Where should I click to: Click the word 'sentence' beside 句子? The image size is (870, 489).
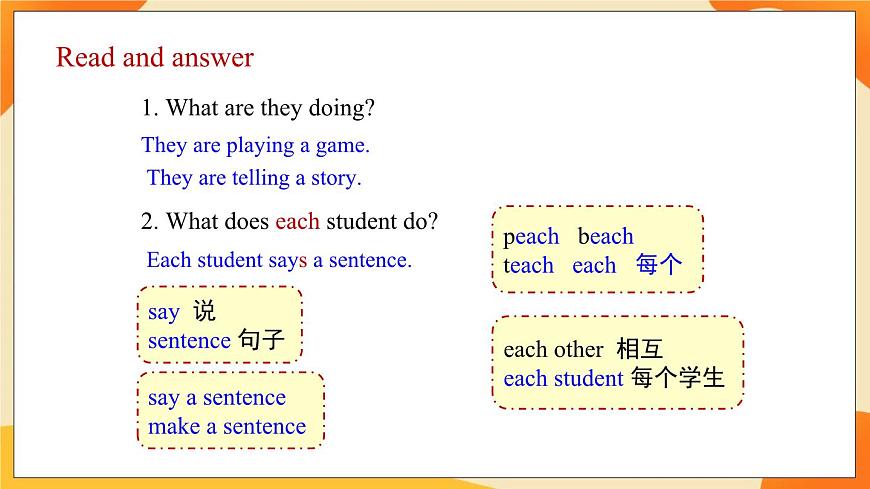[x=189, y=341]
